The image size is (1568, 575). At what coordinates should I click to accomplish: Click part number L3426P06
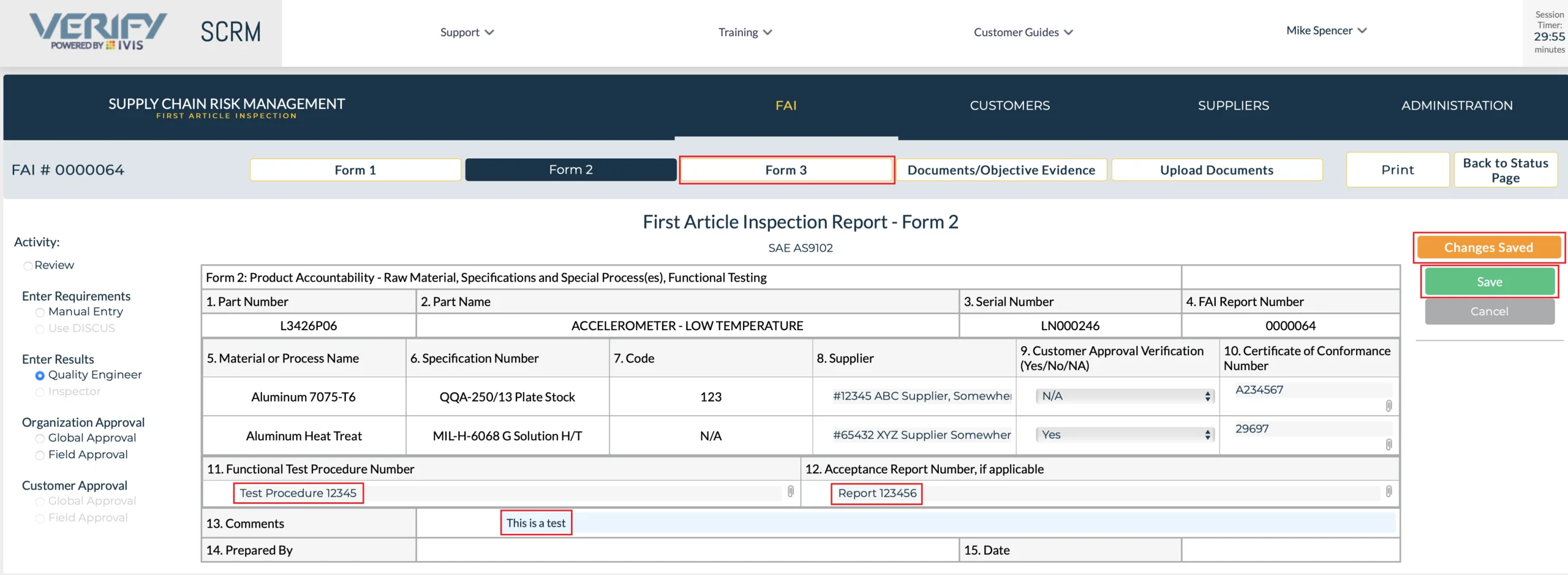pos(309,326)
